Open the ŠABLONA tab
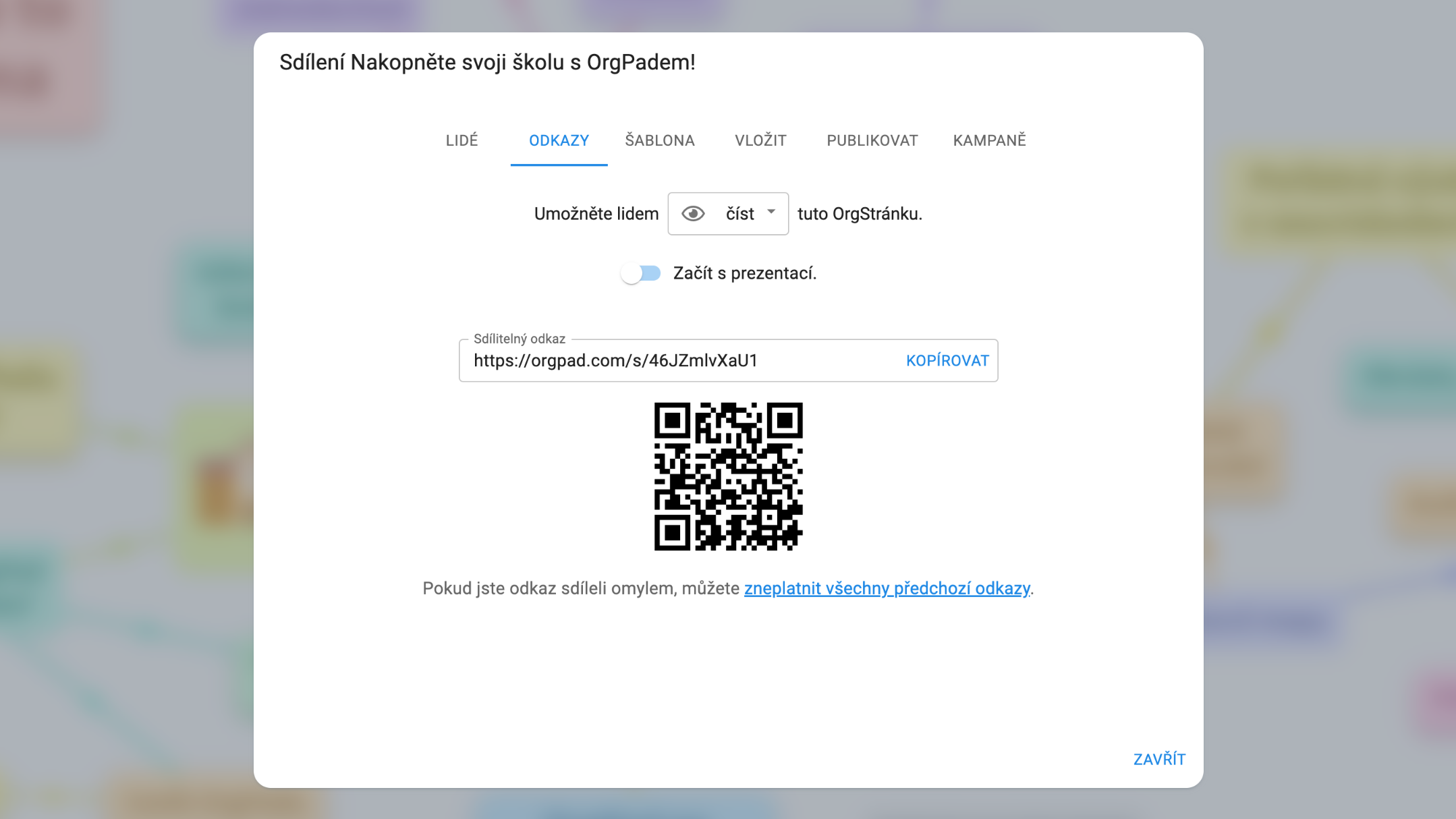 [660, 140]
